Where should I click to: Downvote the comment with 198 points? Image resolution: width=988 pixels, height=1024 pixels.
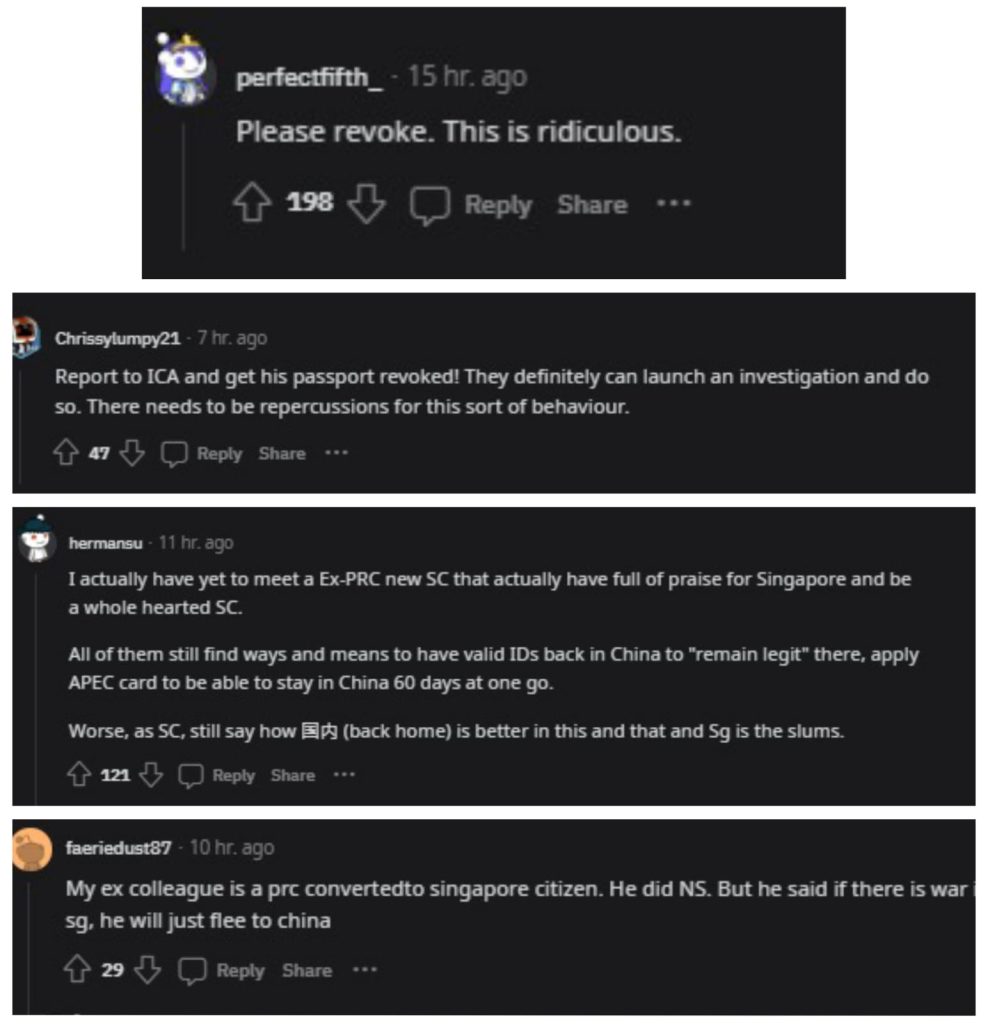click(x=366, y=203)
